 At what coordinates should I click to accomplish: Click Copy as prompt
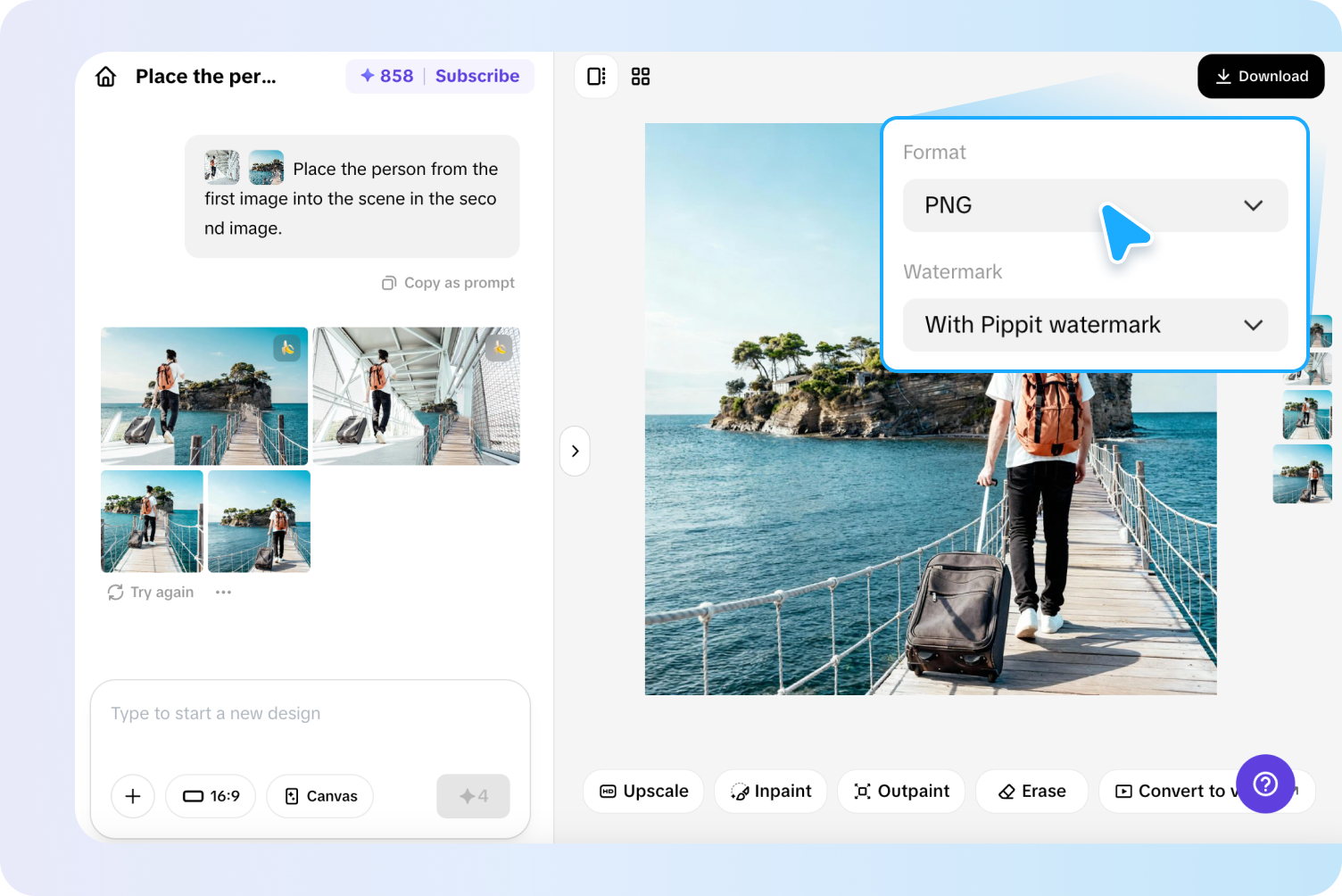[448, 282]
